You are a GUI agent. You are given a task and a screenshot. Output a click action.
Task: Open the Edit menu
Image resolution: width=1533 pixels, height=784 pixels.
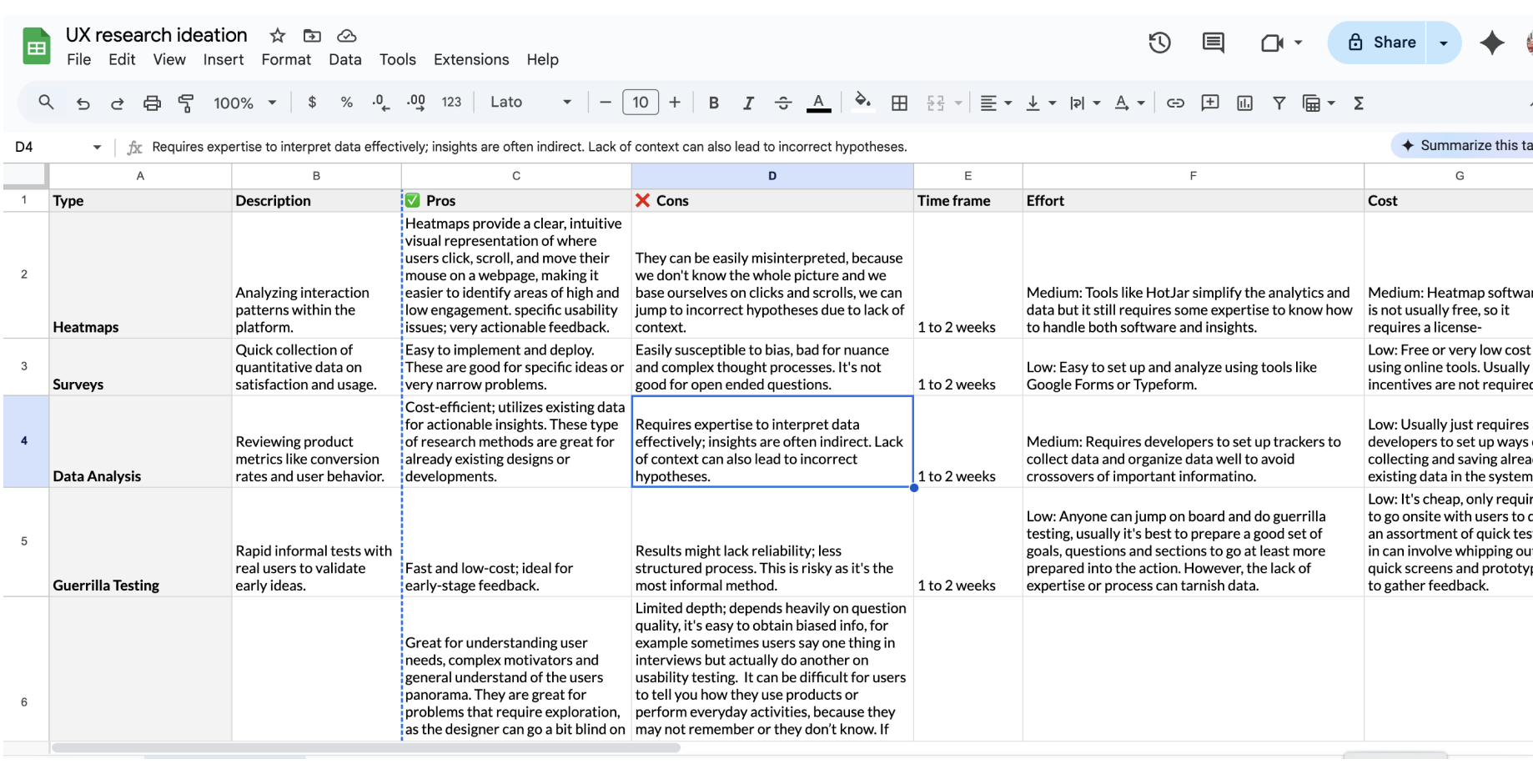(122, 59)
